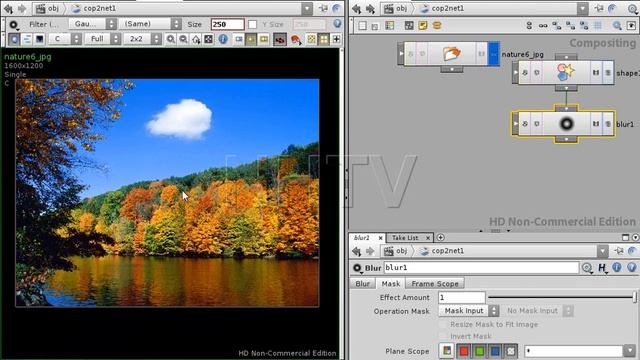Image resolution: width=640 pixels, height=360 pixels.
Task: Open viewer pane path dropdown arrow
Action: coord(307,9)
